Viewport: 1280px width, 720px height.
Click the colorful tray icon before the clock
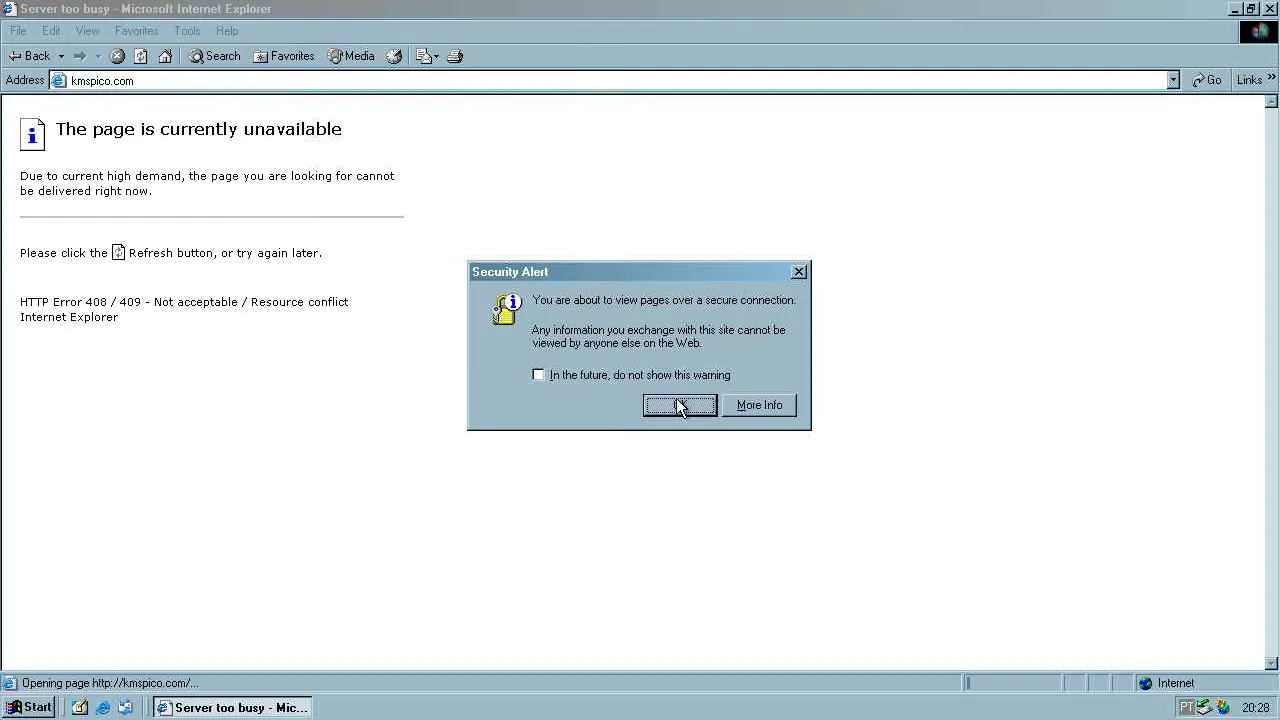[1223, 707]
